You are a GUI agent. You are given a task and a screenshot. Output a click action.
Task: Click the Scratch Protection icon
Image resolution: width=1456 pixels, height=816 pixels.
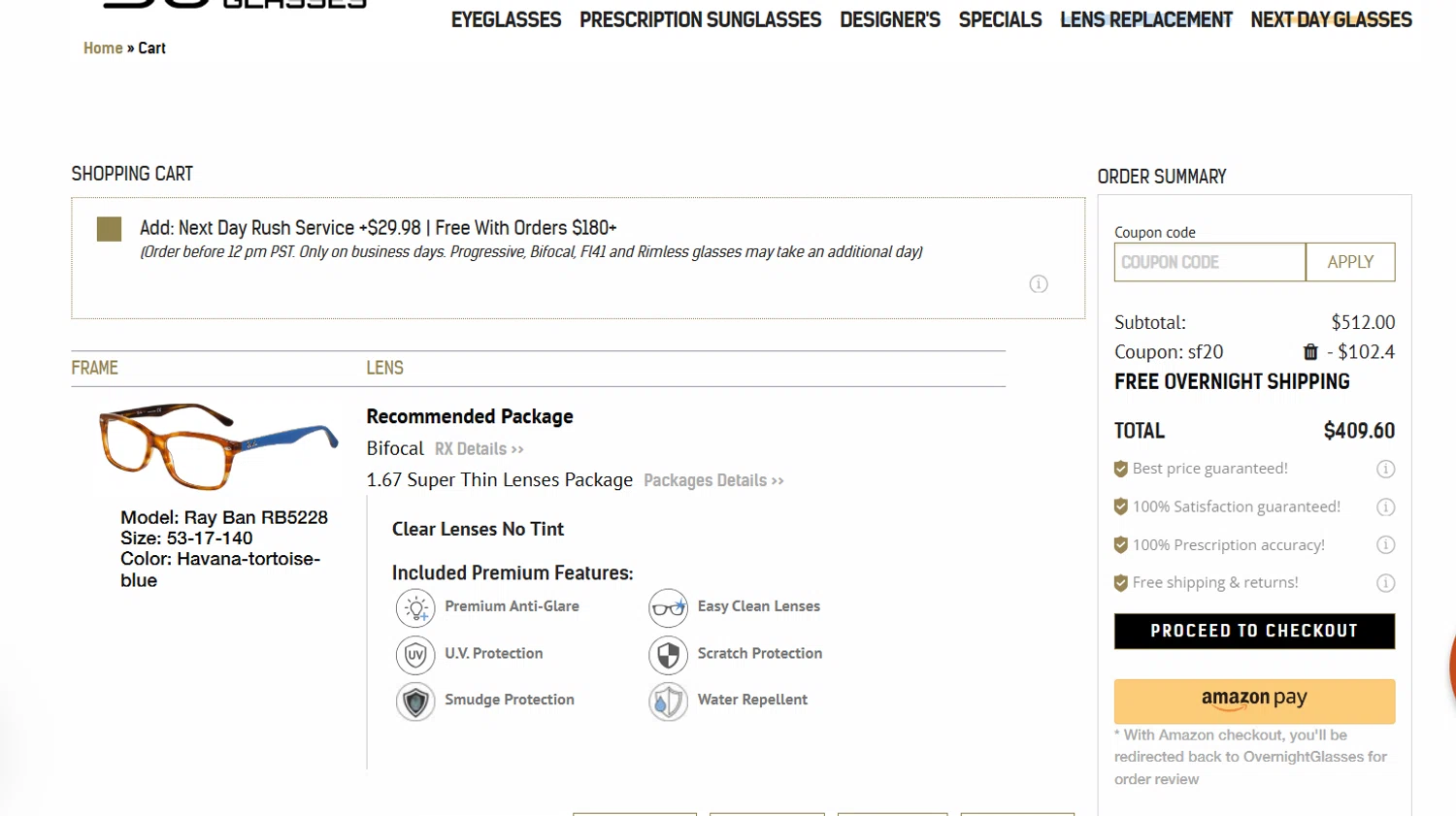point(668,655)
